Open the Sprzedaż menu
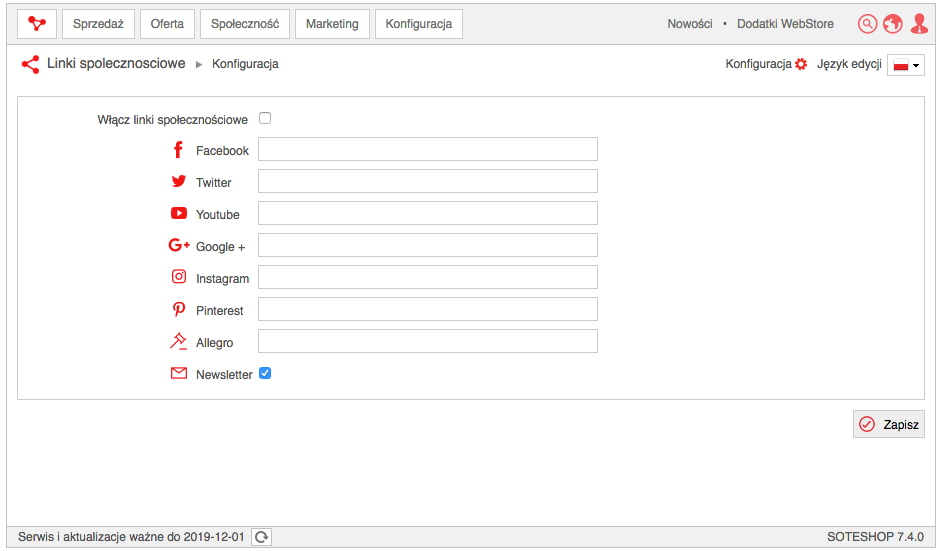This screenshot has height=551, width=943. point(98,24)
